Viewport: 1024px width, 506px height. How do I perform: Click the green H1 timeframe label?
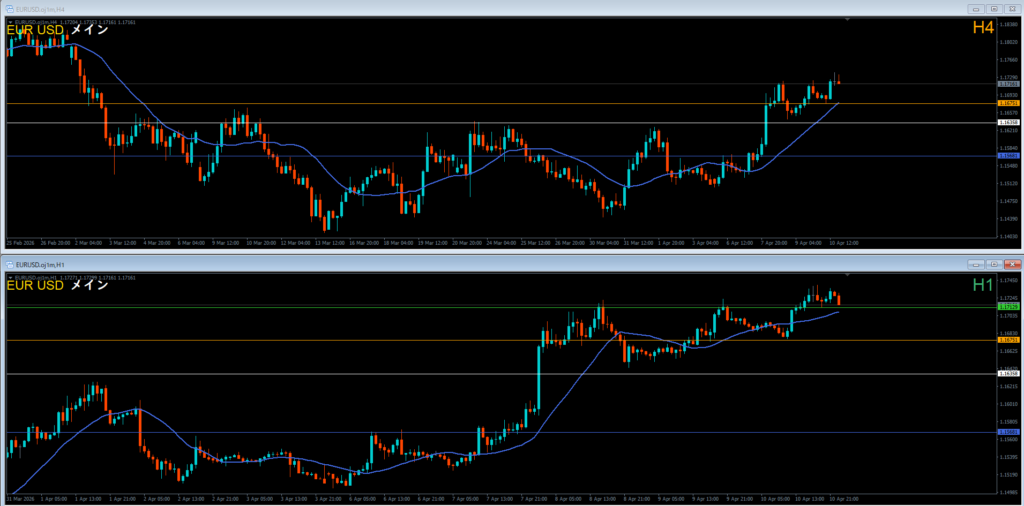(x=983, y=286)
